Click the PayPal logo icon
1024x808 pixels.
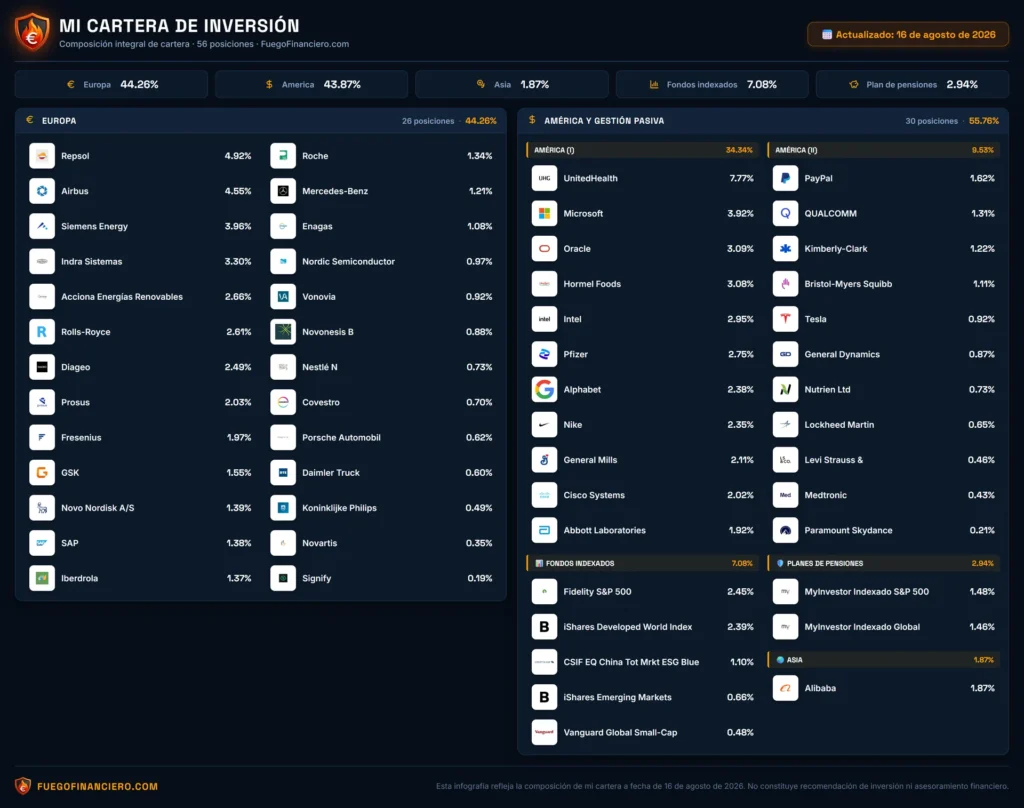785,178
